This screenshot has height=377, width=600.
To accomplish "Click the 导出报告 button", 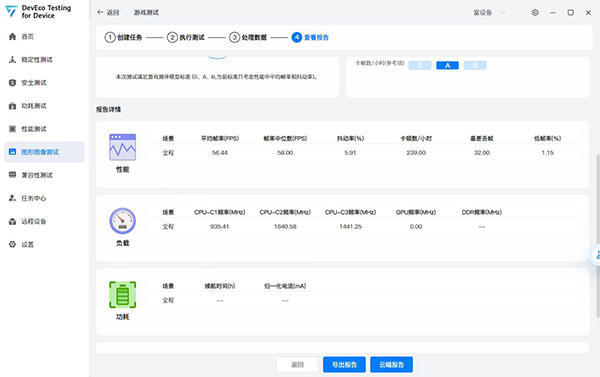I will (344, 364).
